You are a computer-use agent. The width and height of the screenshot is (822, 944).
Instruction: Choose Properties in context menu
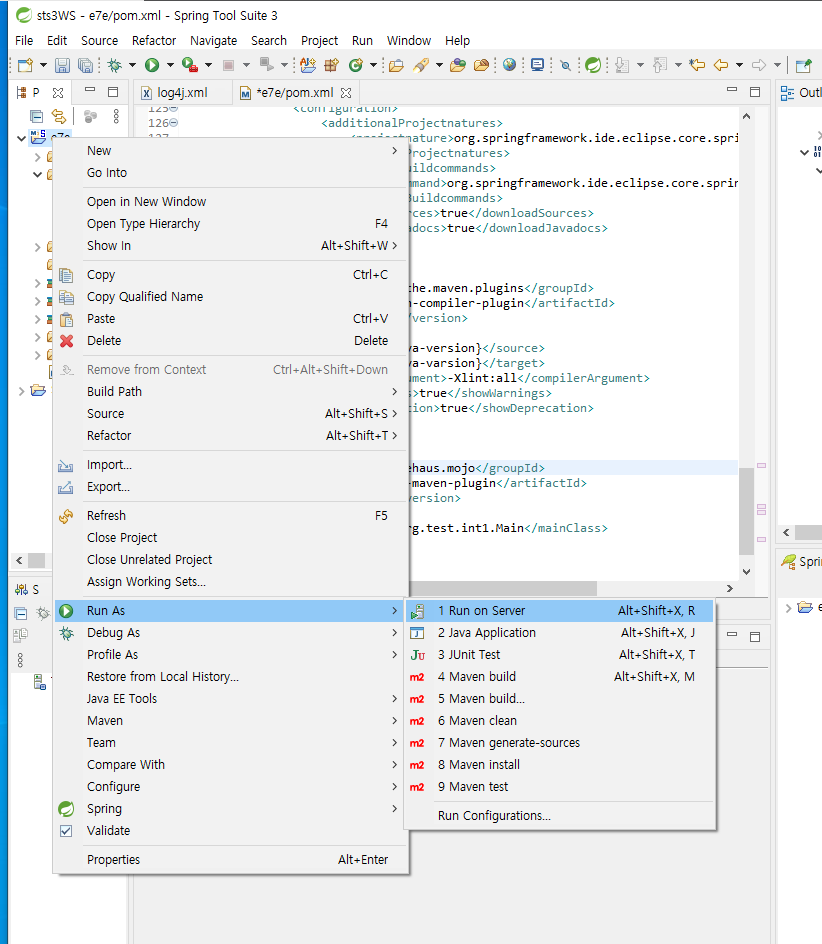[x=231, y=860]
